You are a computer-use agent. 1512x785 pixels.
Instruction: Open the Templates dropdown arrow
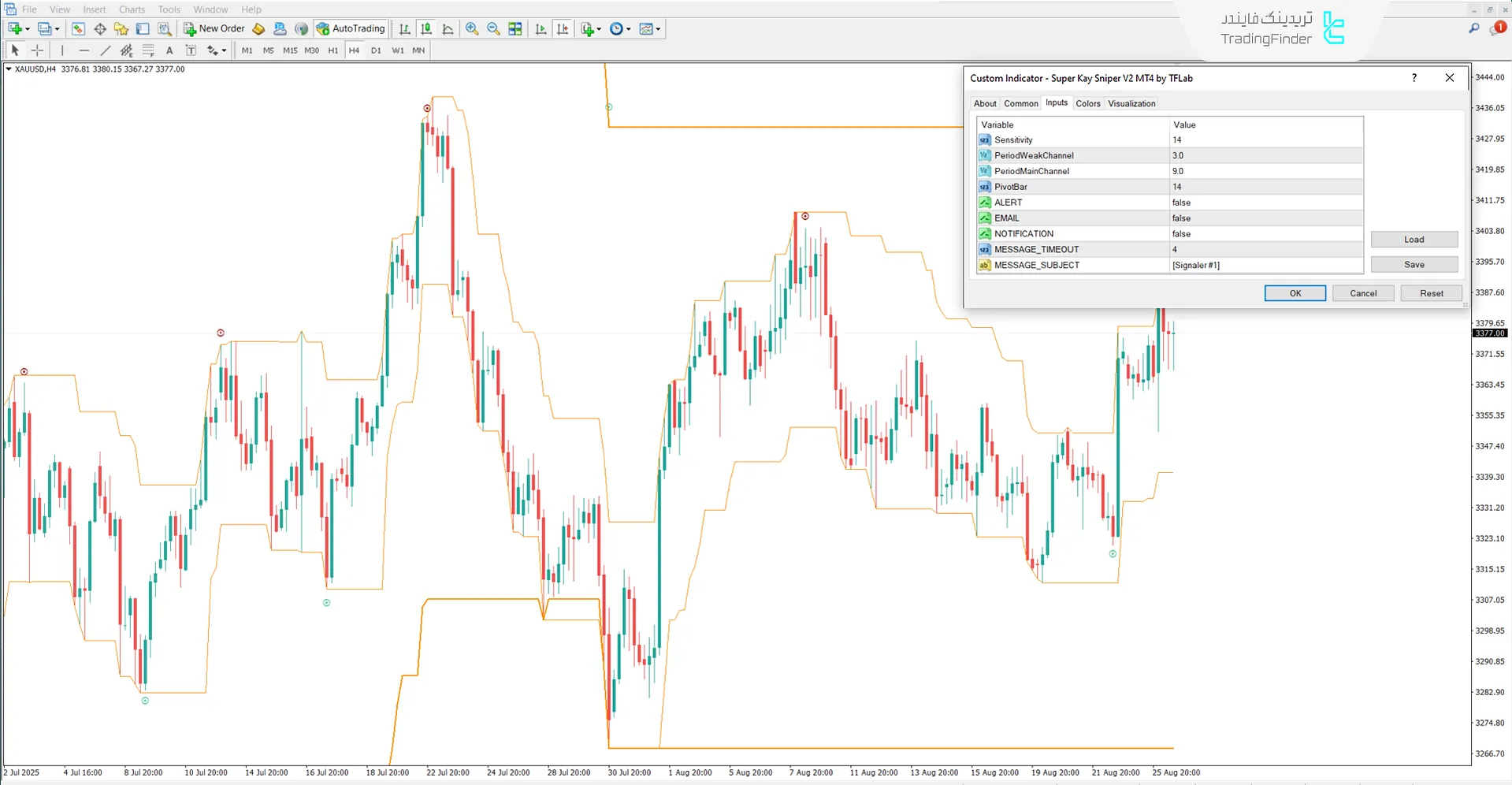pyautogui.click(x=658, y=29)
